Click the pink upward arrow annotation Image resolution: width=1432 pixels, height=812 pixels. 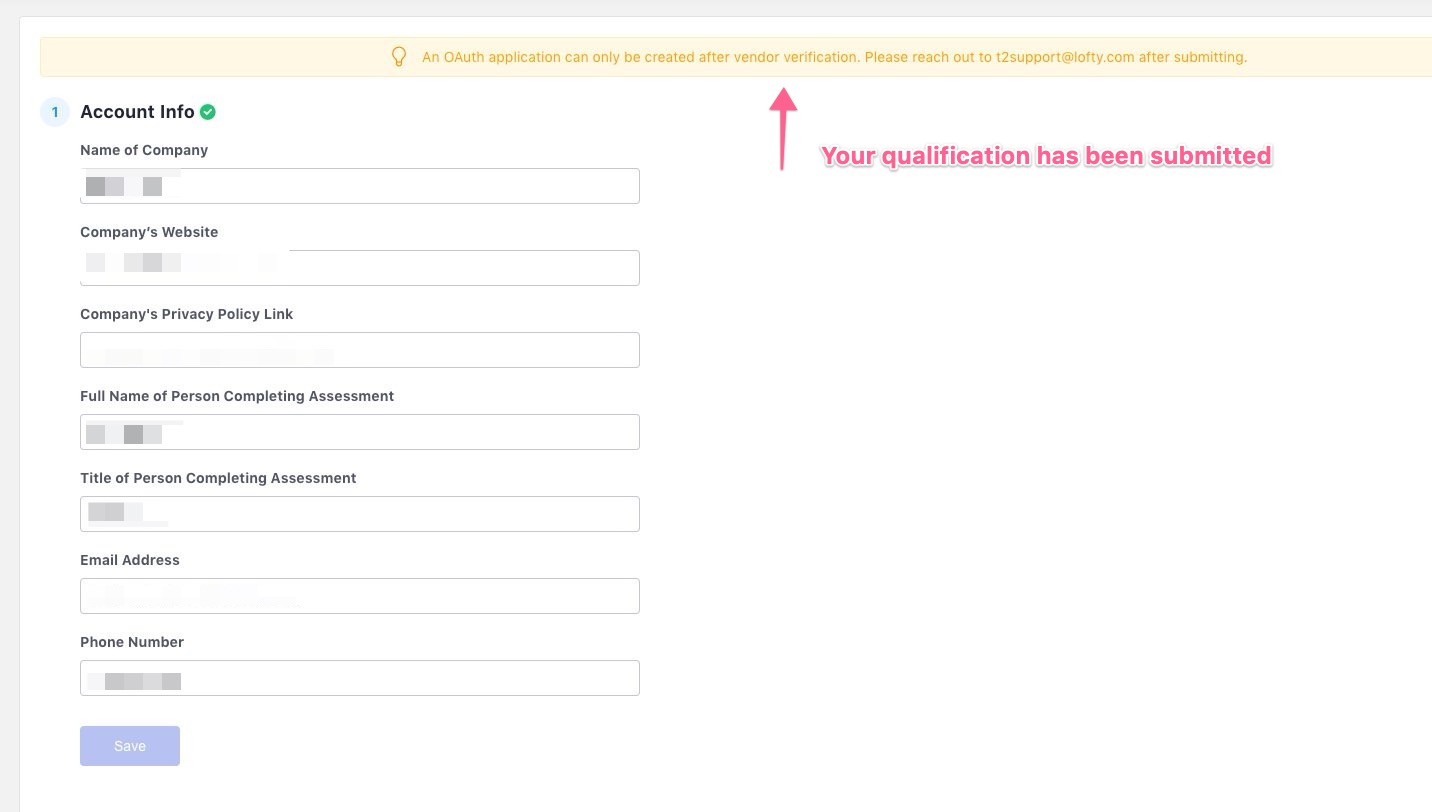(x=783, y=128)
